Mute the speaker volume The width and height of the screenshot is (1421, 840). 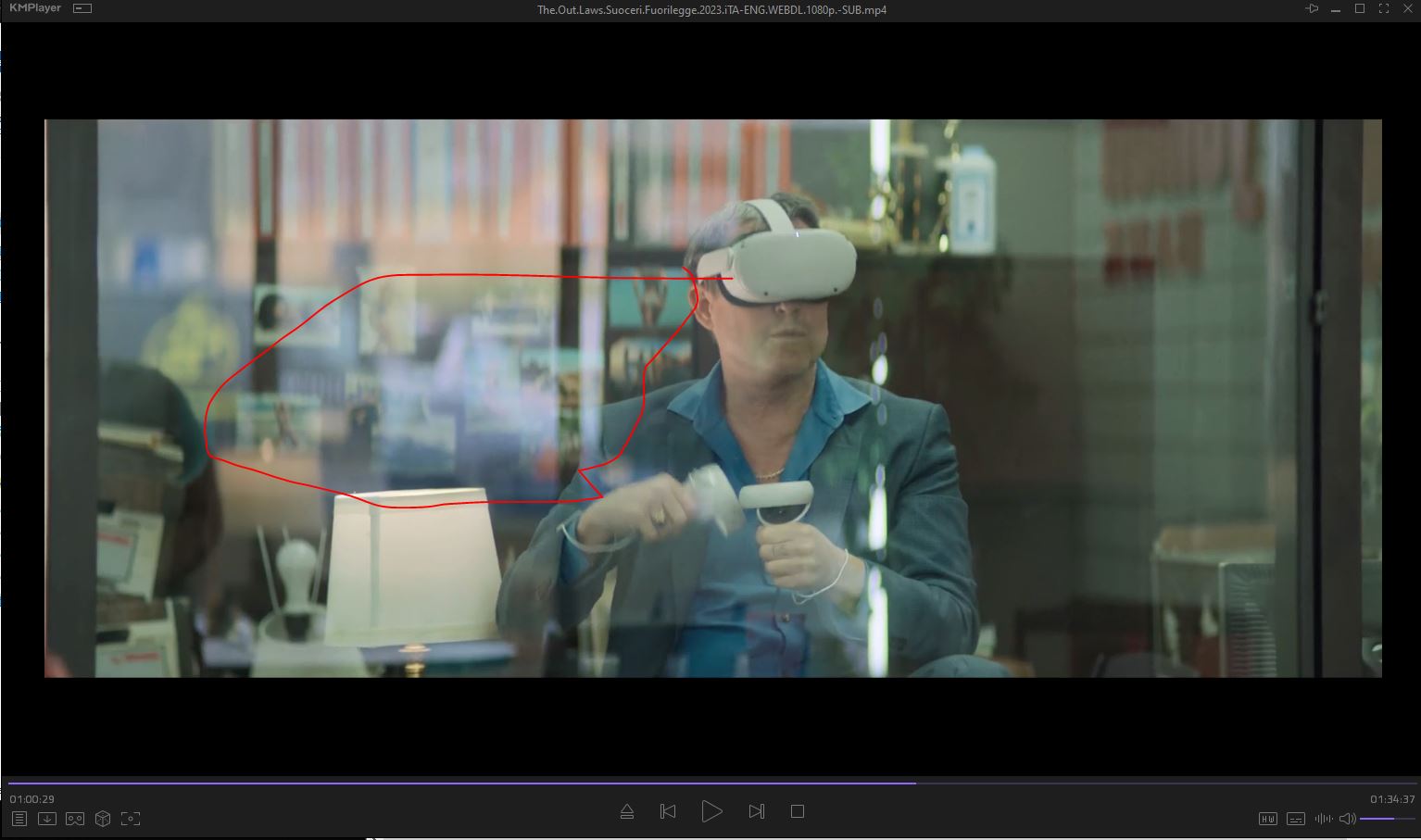1348,819
